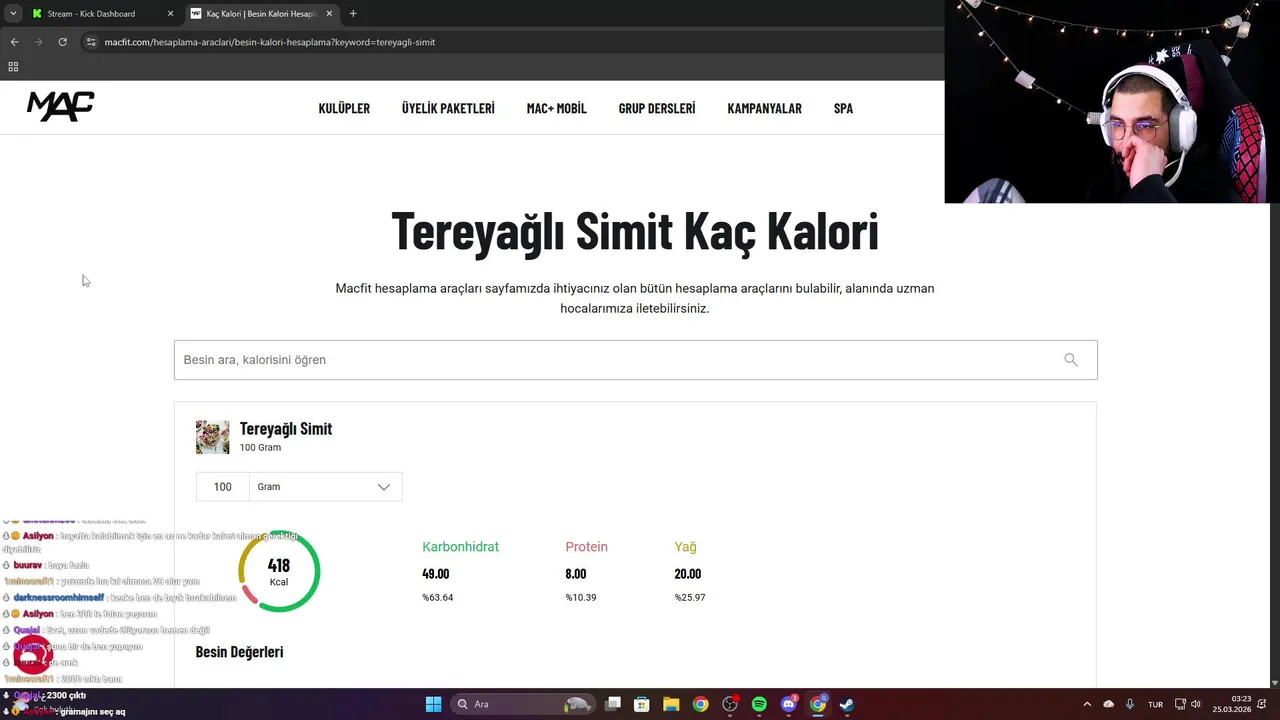Click the taskbar Ara search box

tap(524, 704)
